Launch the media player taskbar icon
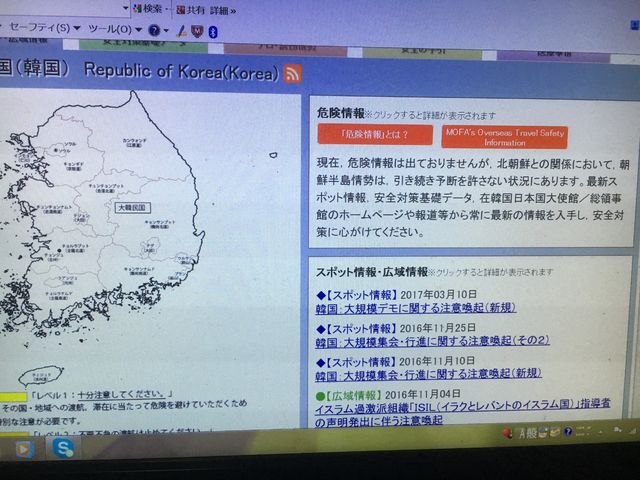This screenshot has width=640, height=480. 24,450
